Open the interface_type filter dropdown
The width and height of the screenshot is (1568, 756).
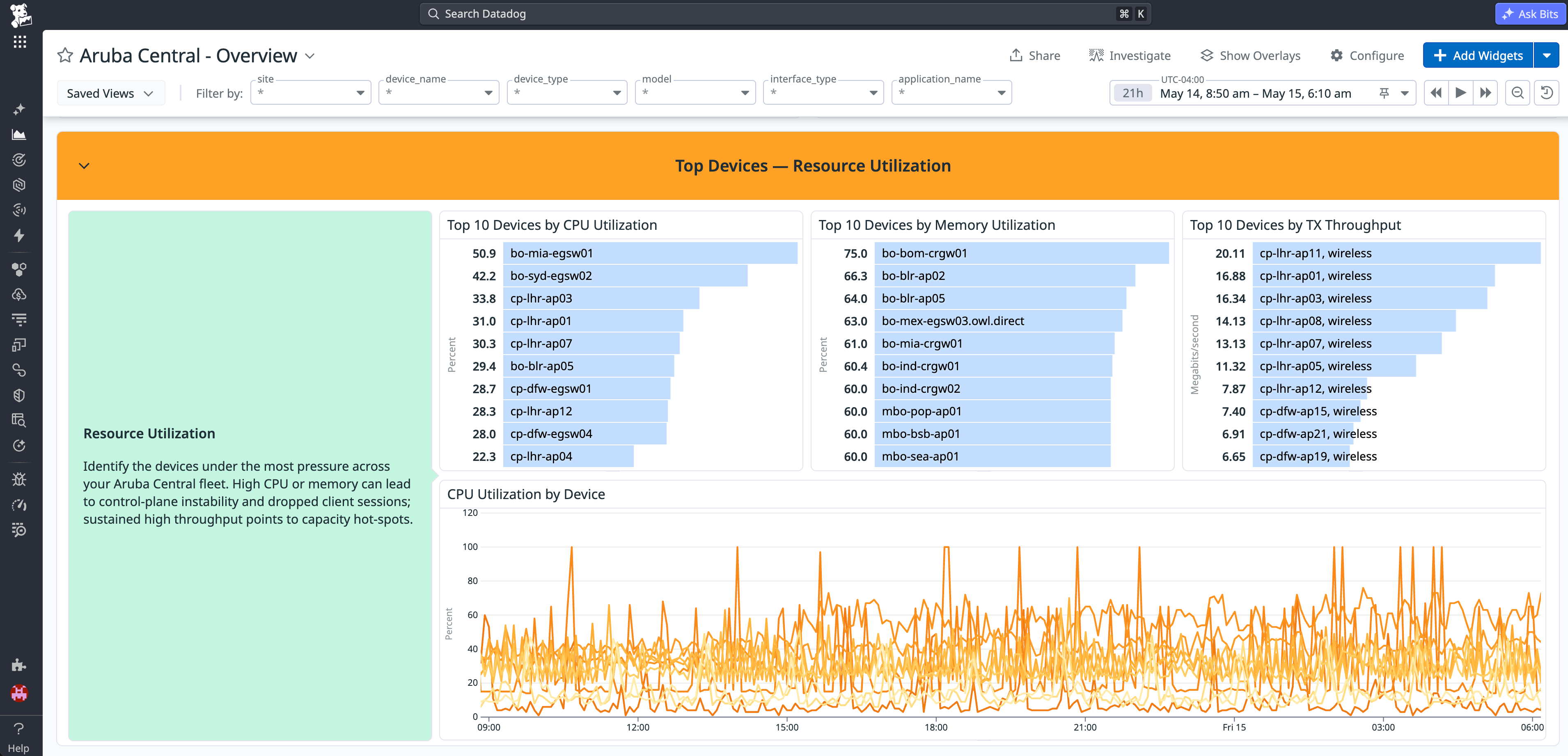823,92
